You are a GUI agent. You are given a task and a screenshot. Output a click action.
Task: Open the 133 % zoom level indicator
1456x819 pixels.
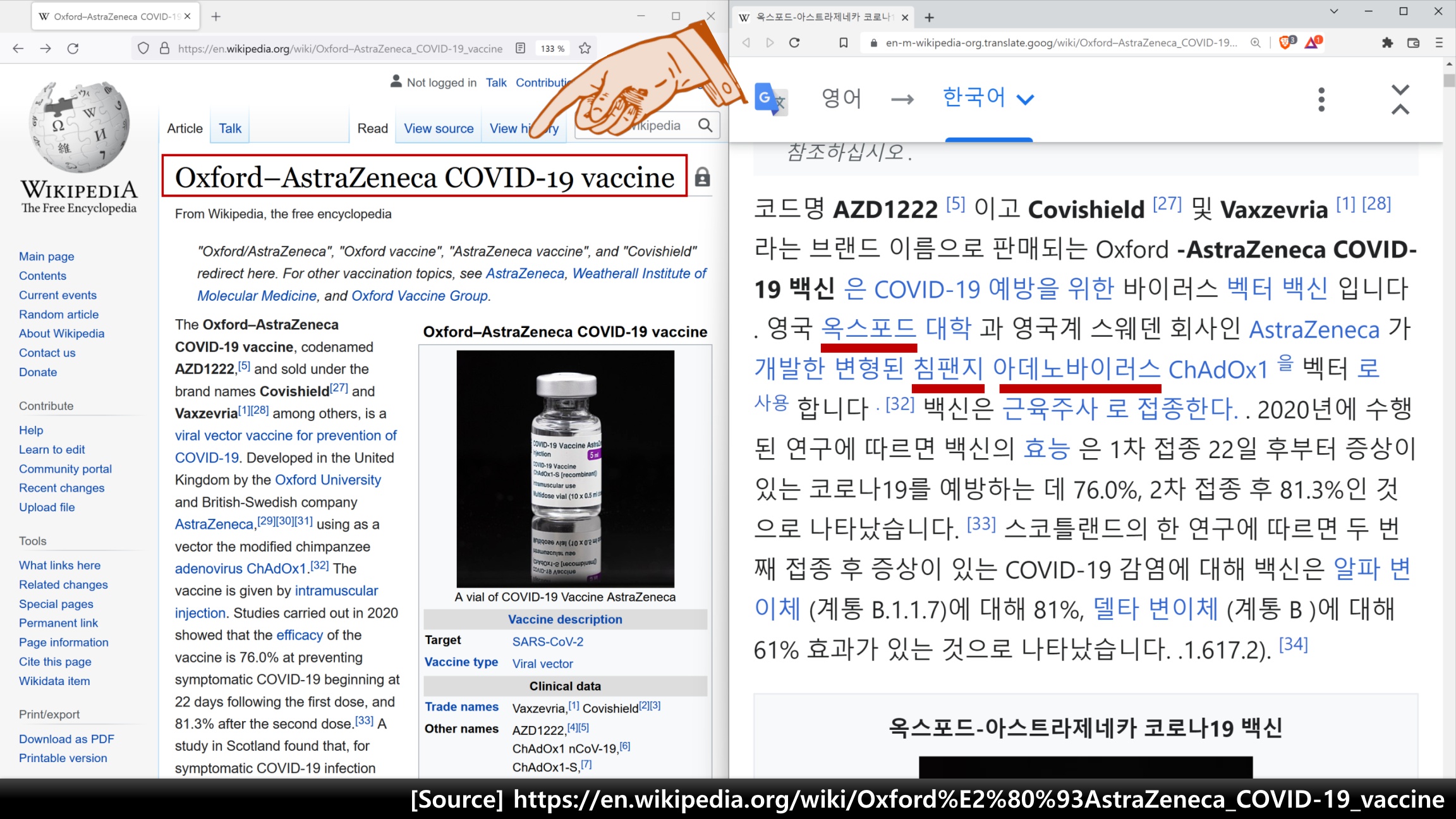(x=552, y=49)
